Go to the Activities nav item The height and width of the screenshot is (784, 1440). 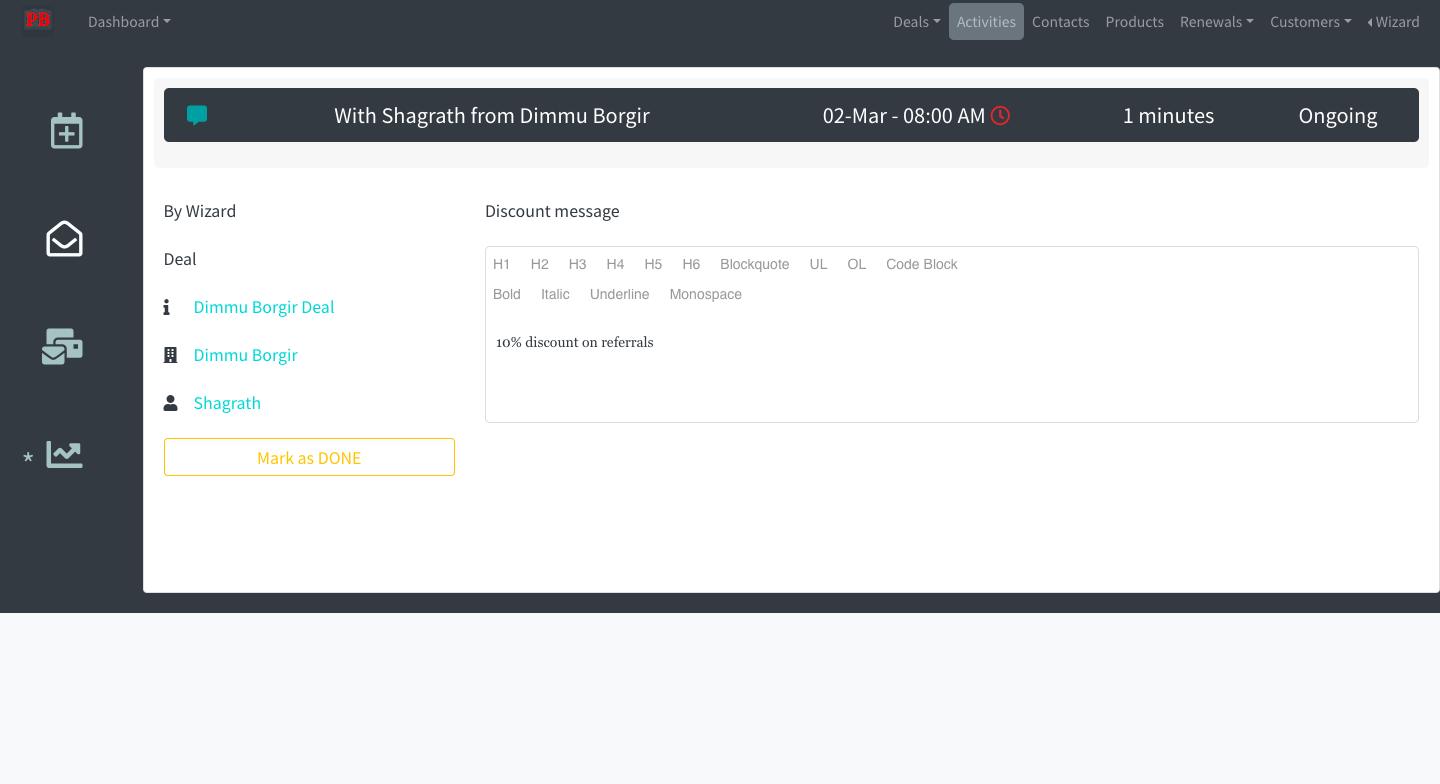[986, 22]
